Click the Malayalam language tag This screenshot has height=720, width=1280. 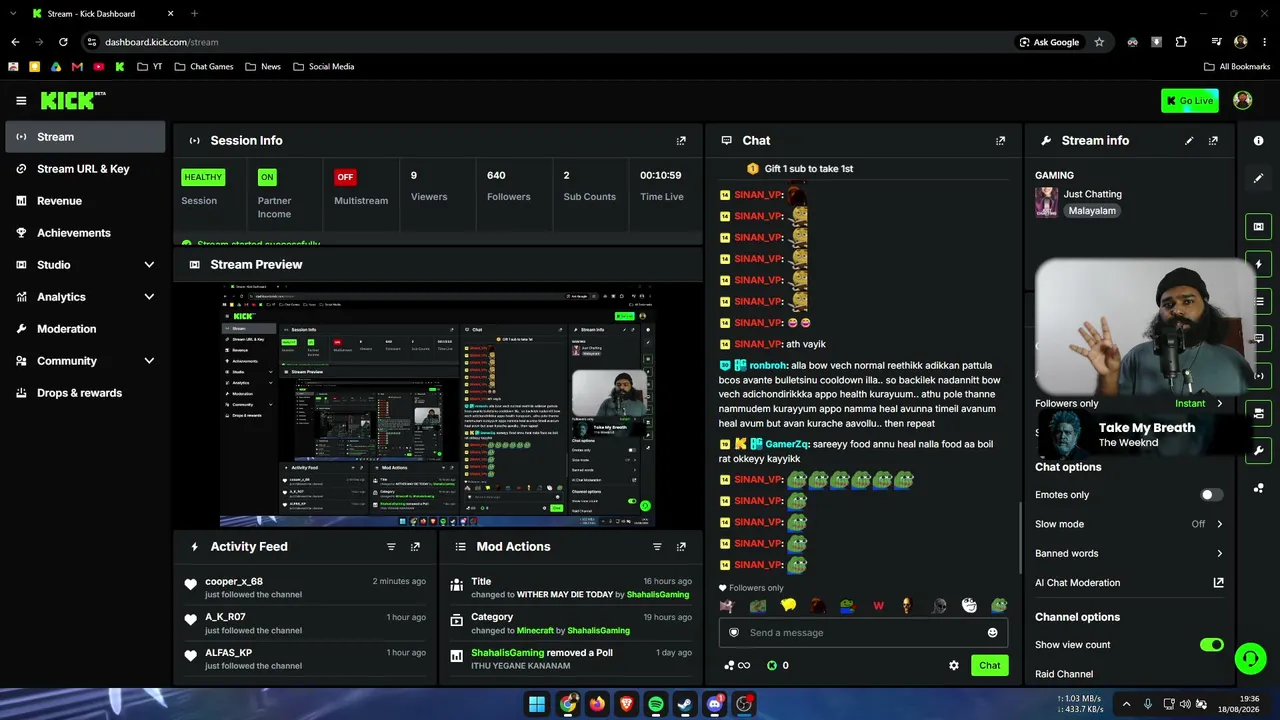[1092, 211]
